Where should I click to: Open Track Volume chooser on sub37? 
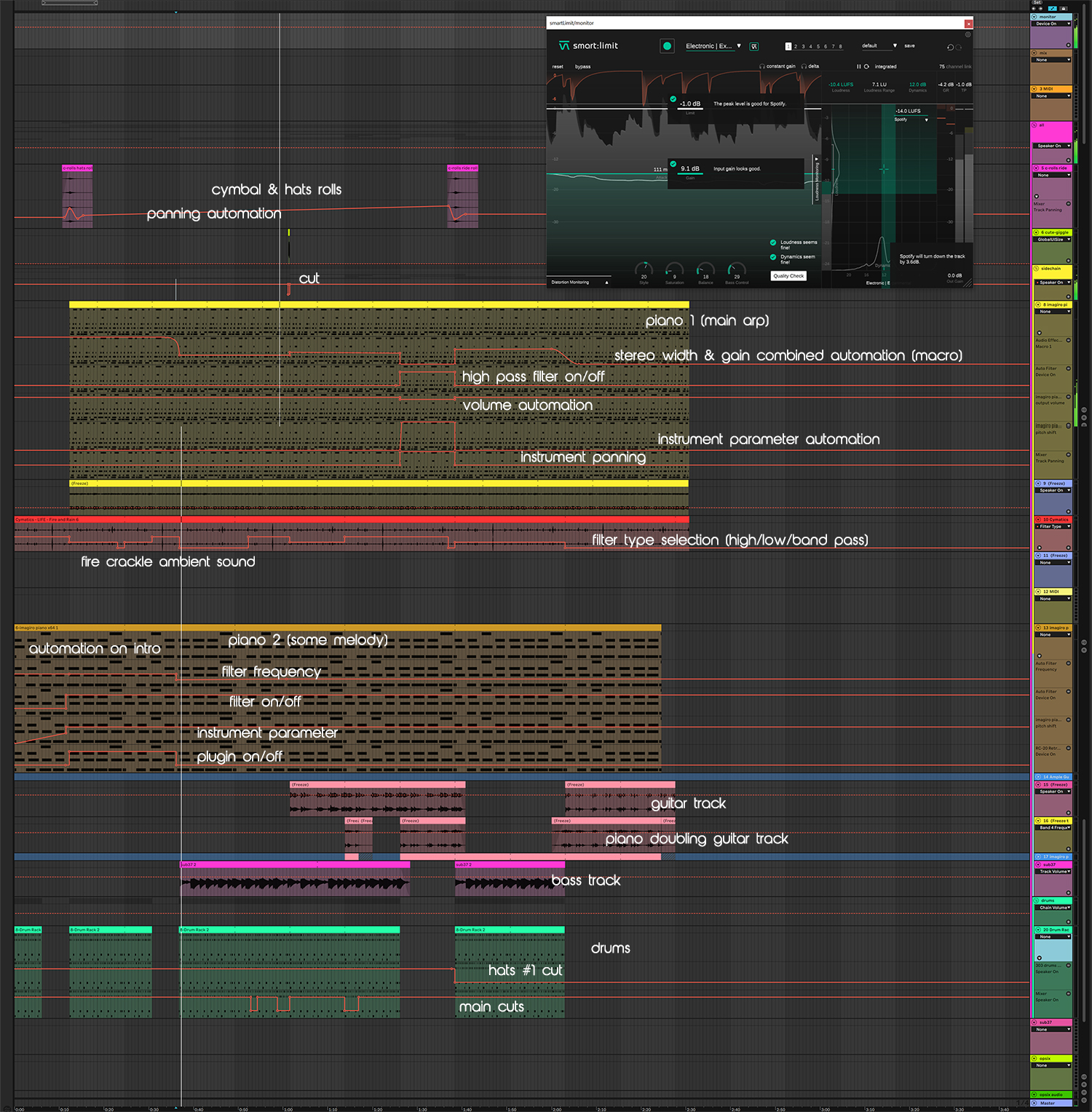[1053, 872]
